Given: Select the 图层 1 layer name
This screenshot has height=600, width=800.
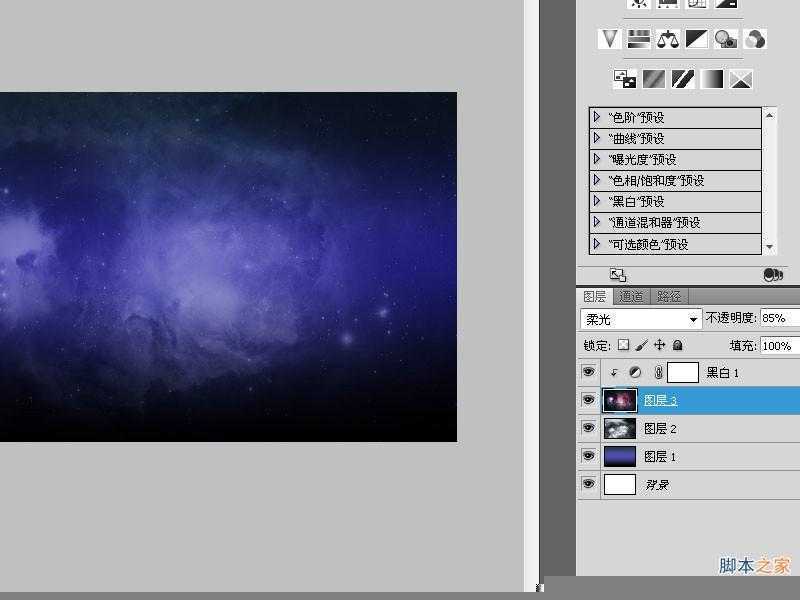Looking at the screenshot, I should point(660,457).
